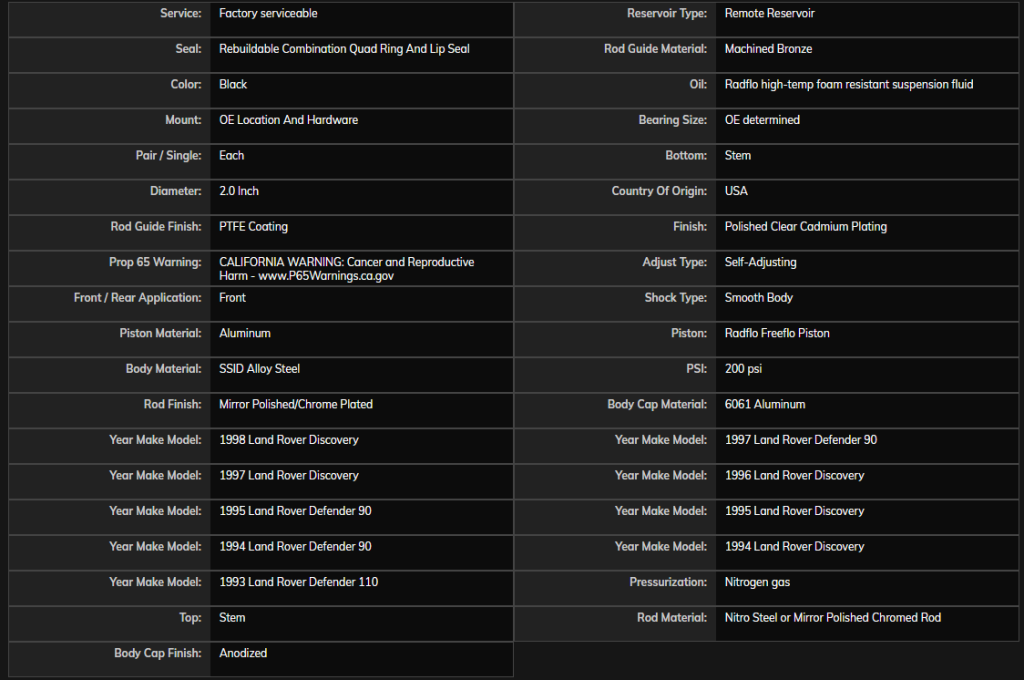Click the 'Rod Material:' label

pyautogui.click(x=671, y=617)
